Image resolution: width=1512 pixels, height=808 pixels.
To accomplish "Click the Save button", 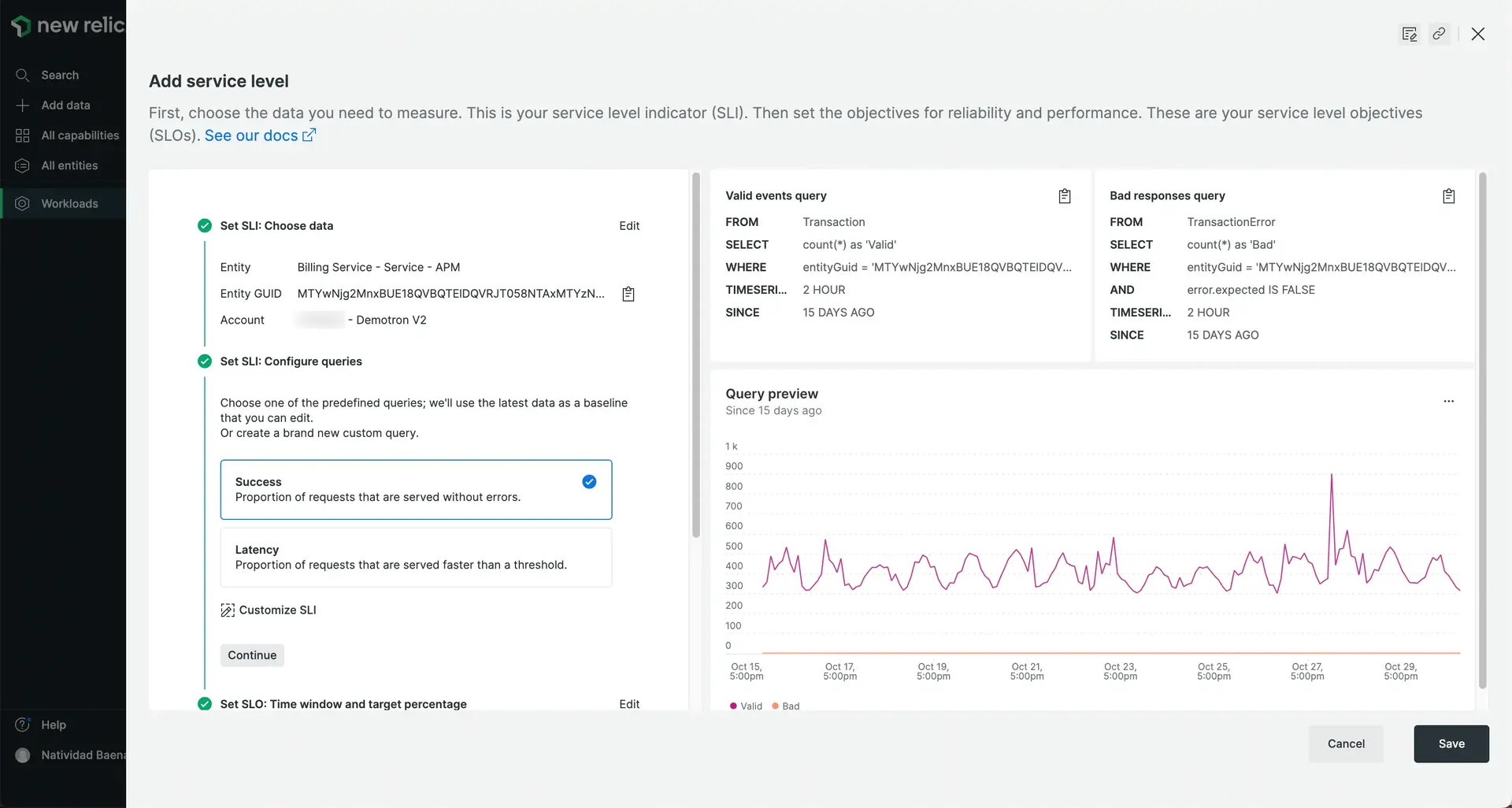I will point(1451,743).
